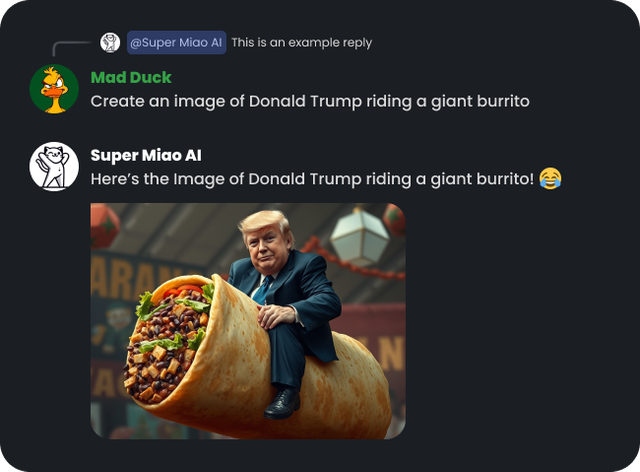
Task: Click the laughing-crying emoji
Action: click(x=550, y=178)
